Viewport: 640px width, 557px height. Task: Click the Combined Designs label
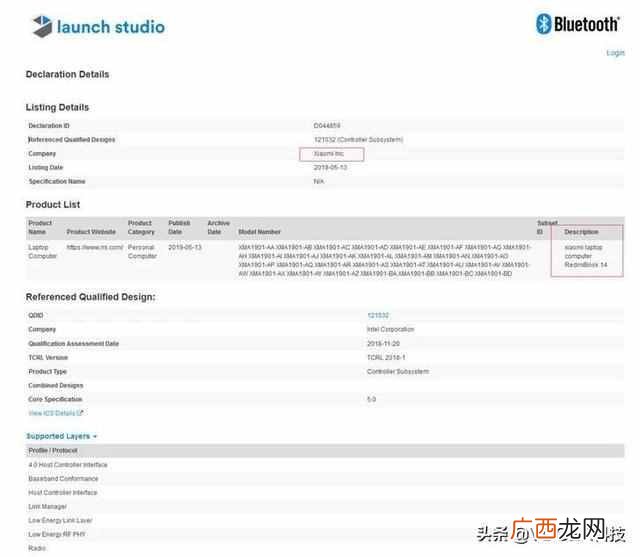[x=56, y=385]
